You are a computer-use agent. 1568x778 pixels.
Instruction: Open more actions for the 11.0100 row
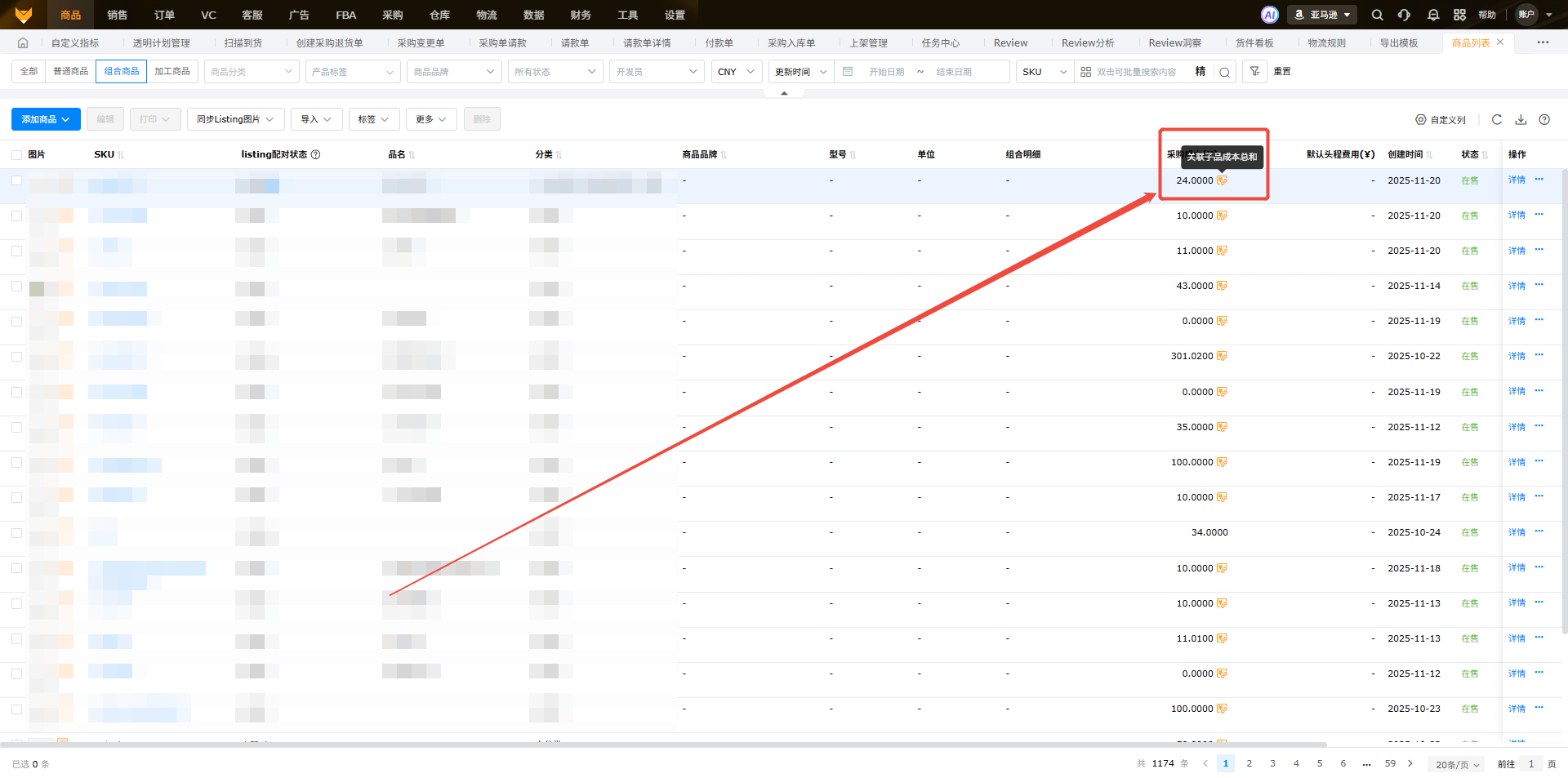coord(1539,638)
